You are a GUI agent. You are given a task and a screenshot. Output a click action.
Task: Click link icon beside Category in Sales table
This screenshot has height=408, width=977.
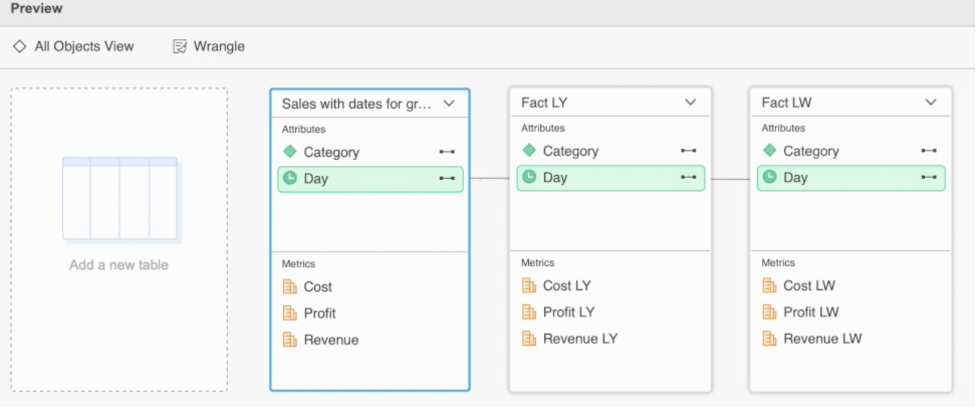point(447,152)
